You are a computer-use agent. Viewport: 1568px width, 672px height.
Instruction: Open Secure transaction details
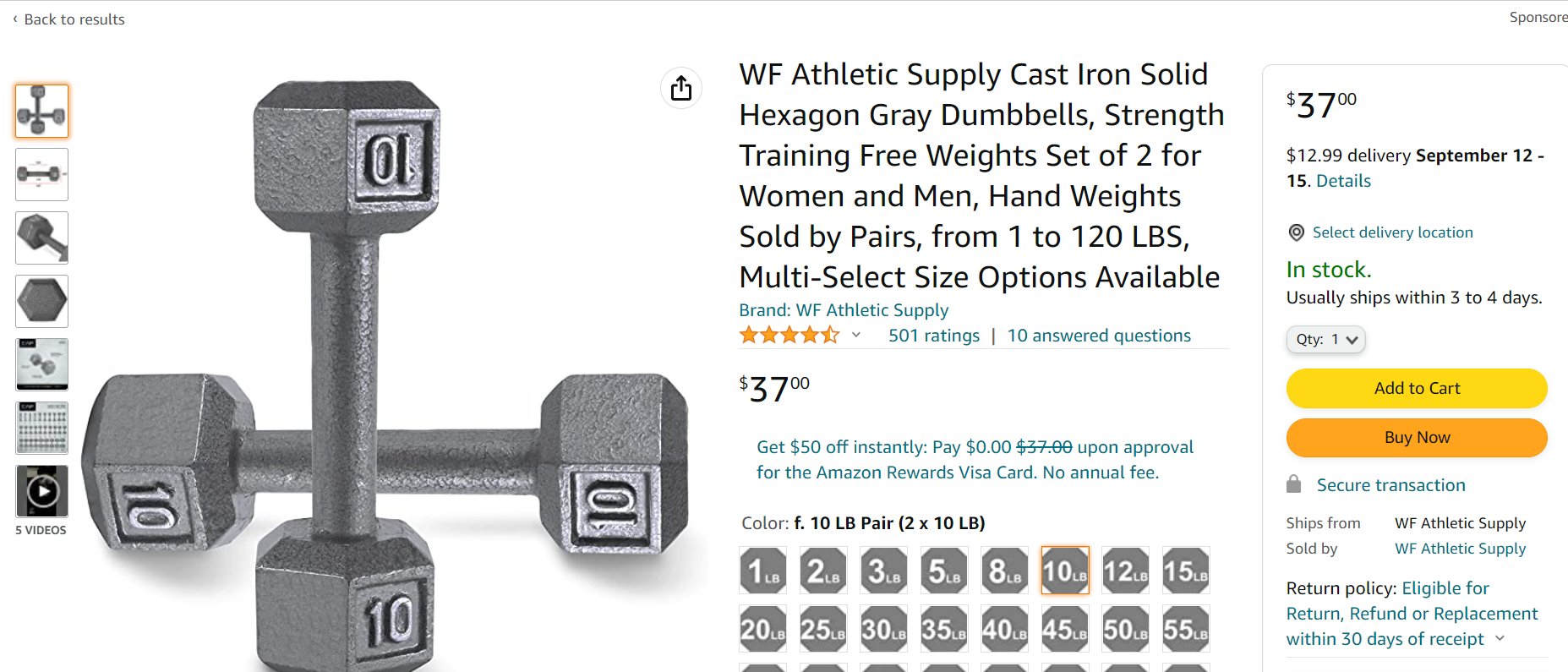coord(1390,485)
